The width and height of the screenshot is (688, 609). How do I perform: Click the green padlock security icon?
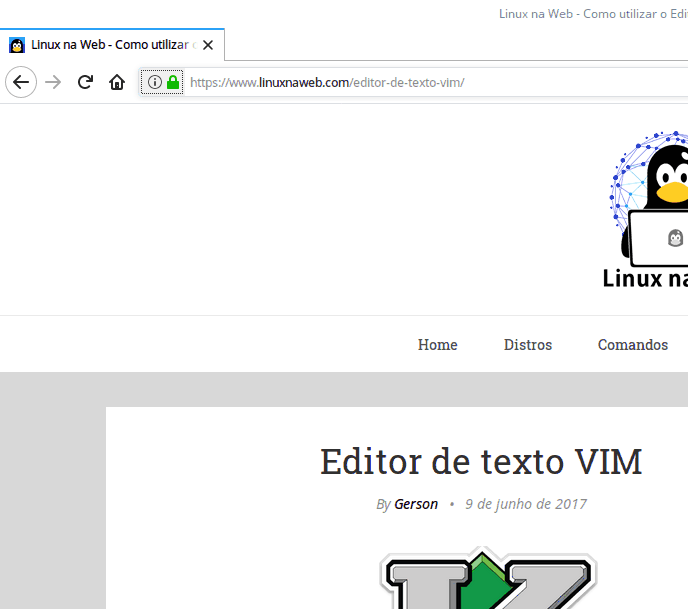click(173, 82)
